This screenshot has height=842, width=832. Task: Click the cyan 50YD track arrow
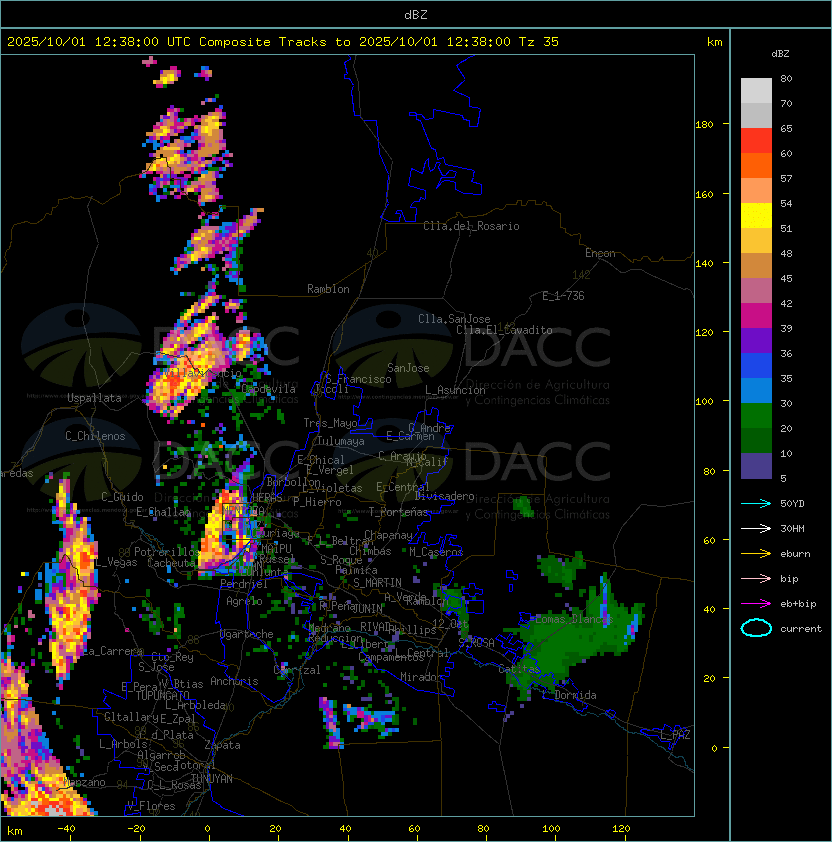pos(756,503)
